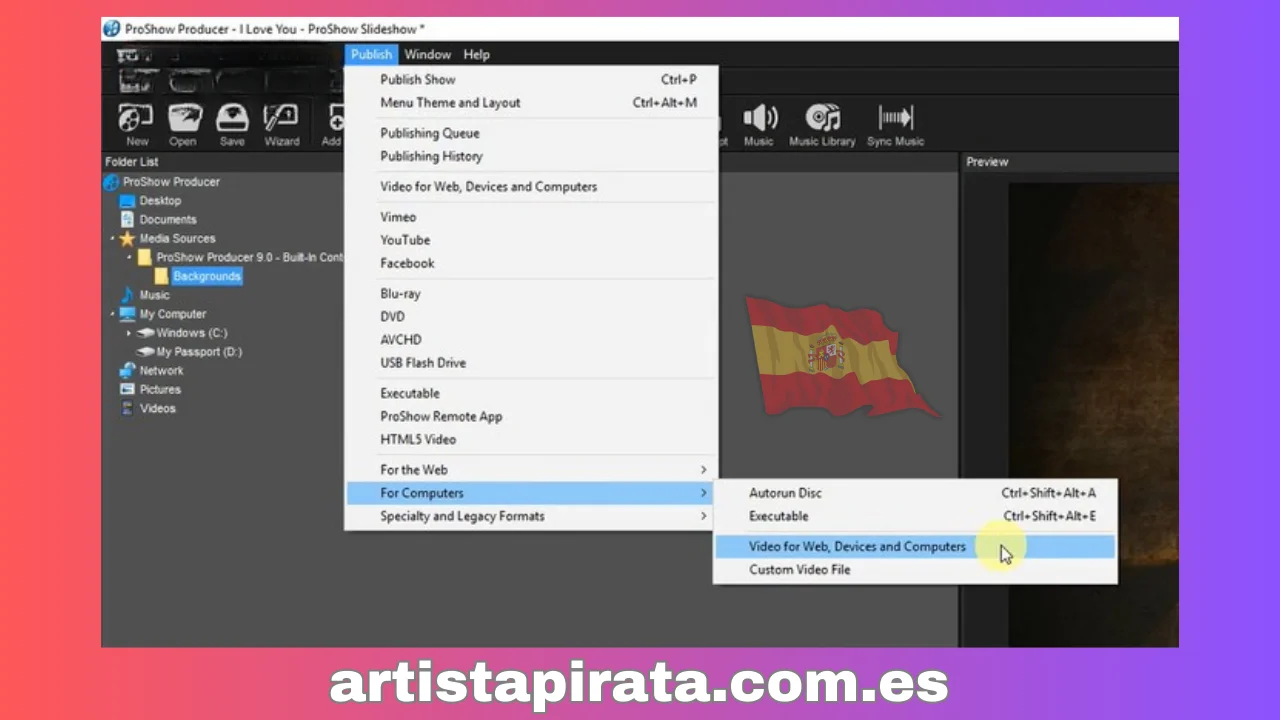
Task: Open Publishing History
Action: 531,156
